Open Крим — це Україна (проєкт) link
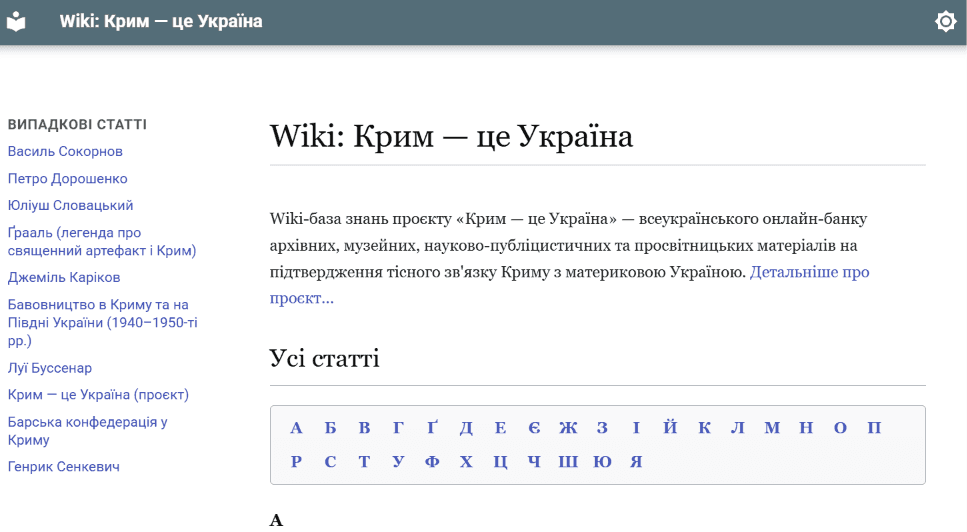Image resolution: width=967 pixels, height=532 pixels. click(98, 395)
